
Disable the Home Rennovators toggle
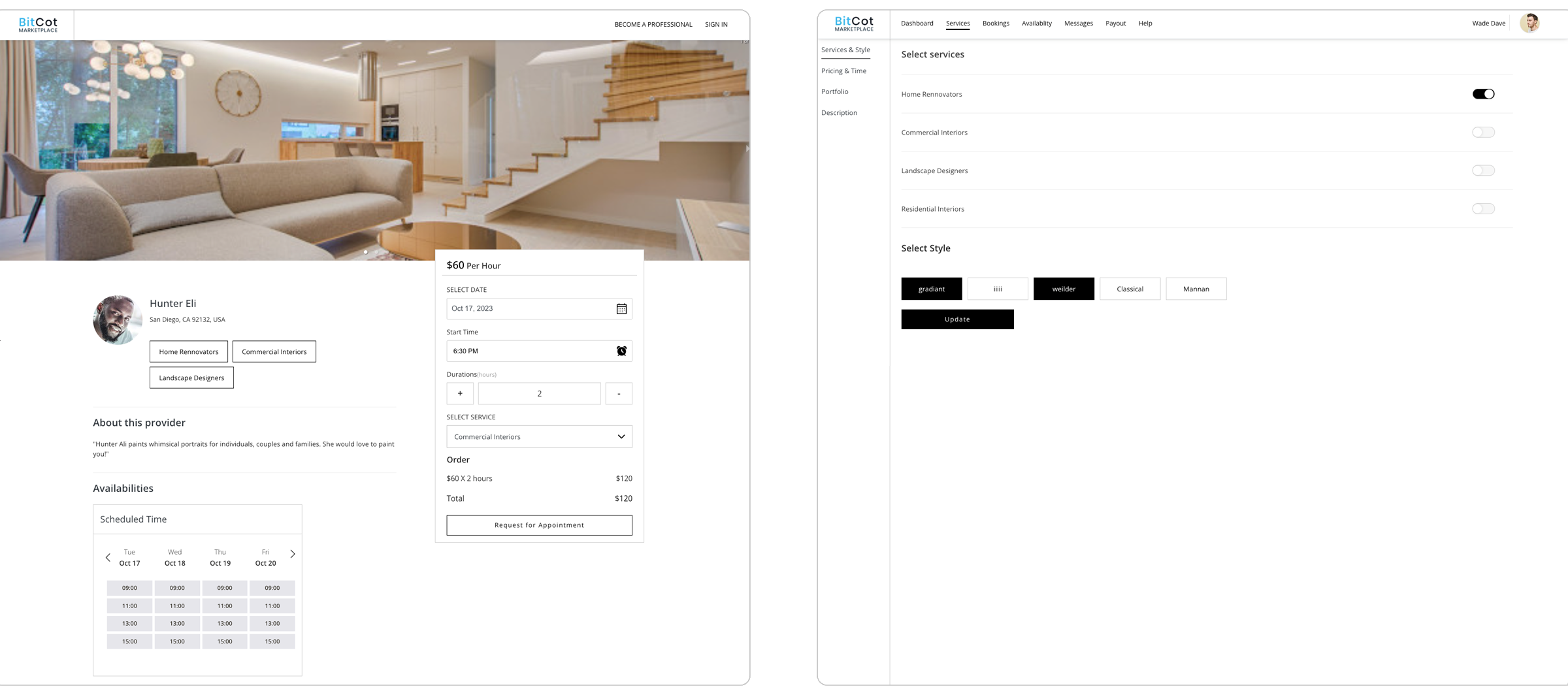[1483, 94]
